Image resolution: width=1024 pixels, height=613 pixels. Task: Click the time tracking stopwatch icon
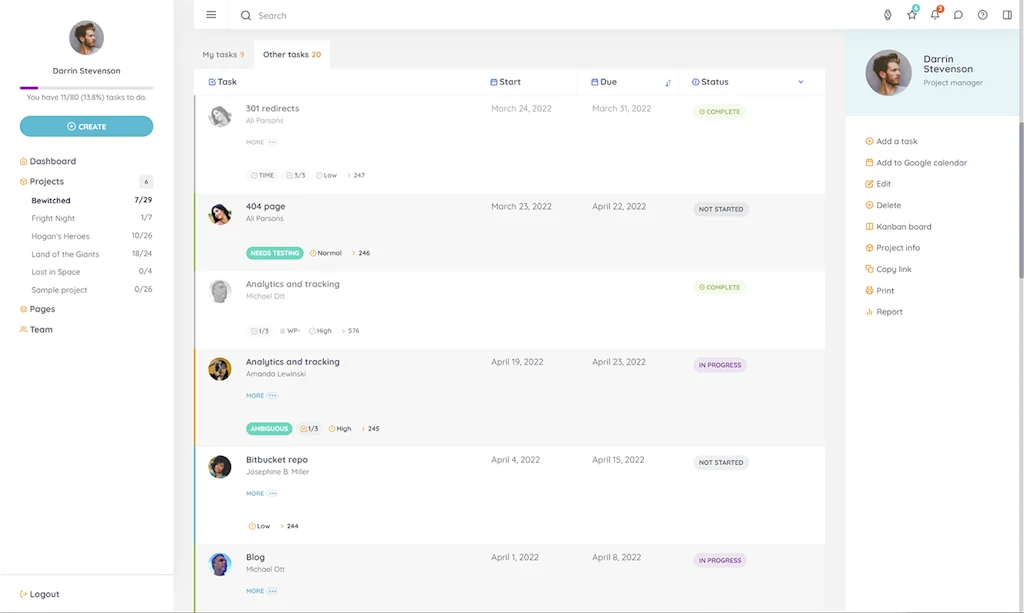click(887, 15)
